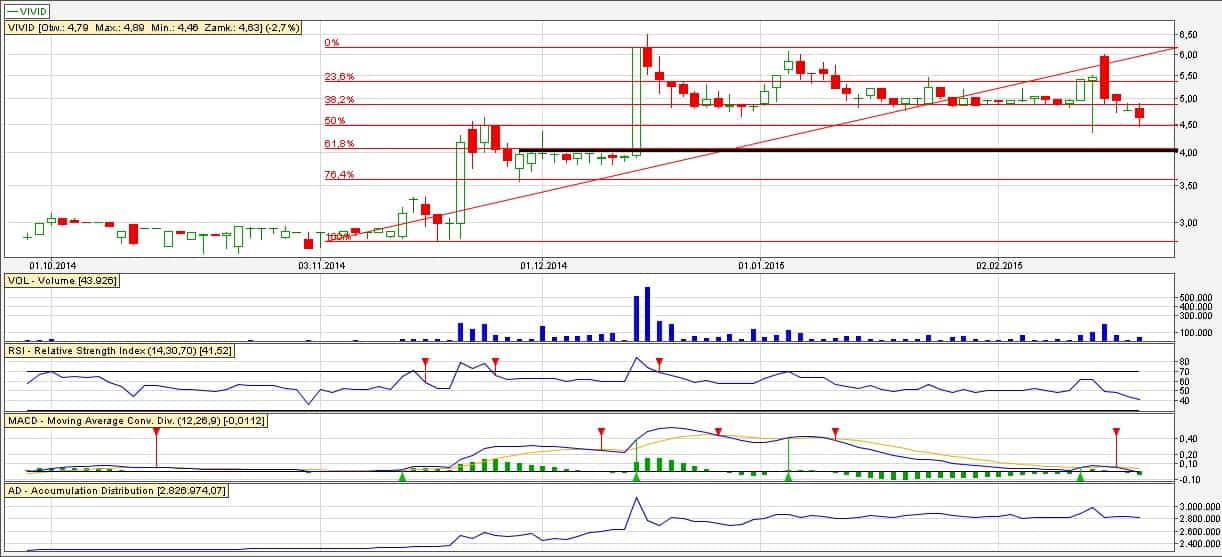Image resolution: width=1222 pixels, height=557 pixels.
Task: Select the 23,6% Fibonacci retracement label
Action: point(339,77)
